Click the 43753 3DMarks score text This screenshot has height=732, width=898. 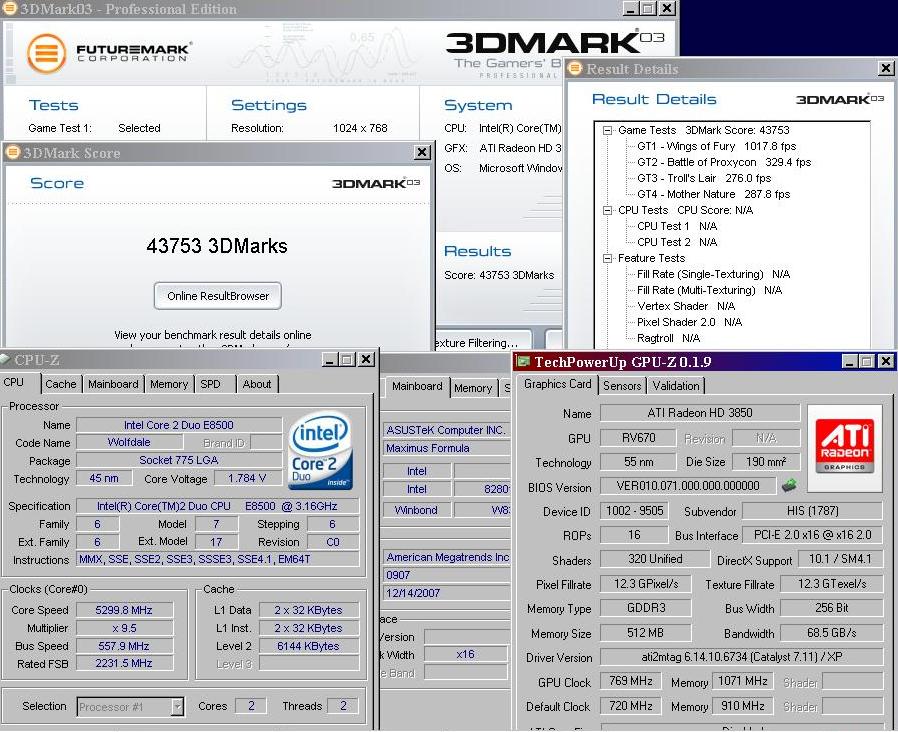click(x=217, y=246)
